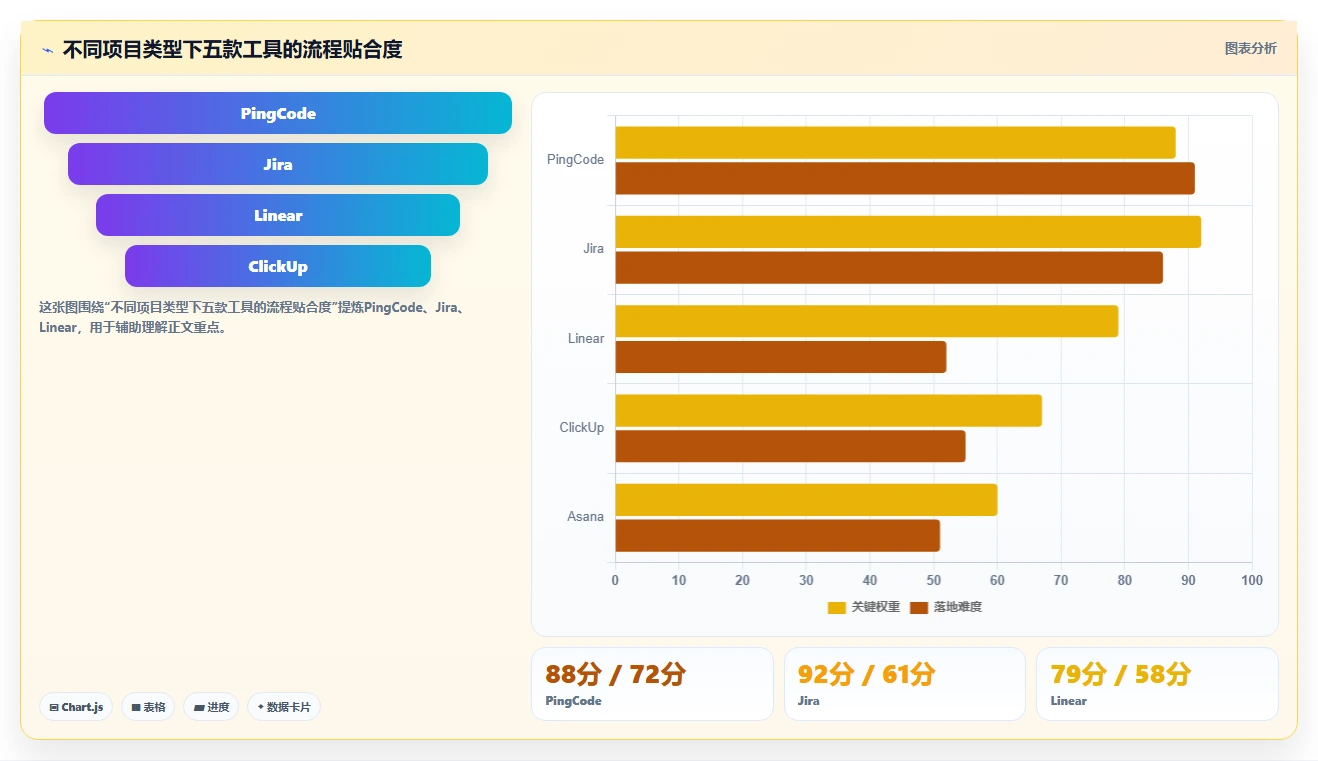Toggle the 落地难度 legend swatch
1318x761 pixels.
919,607
